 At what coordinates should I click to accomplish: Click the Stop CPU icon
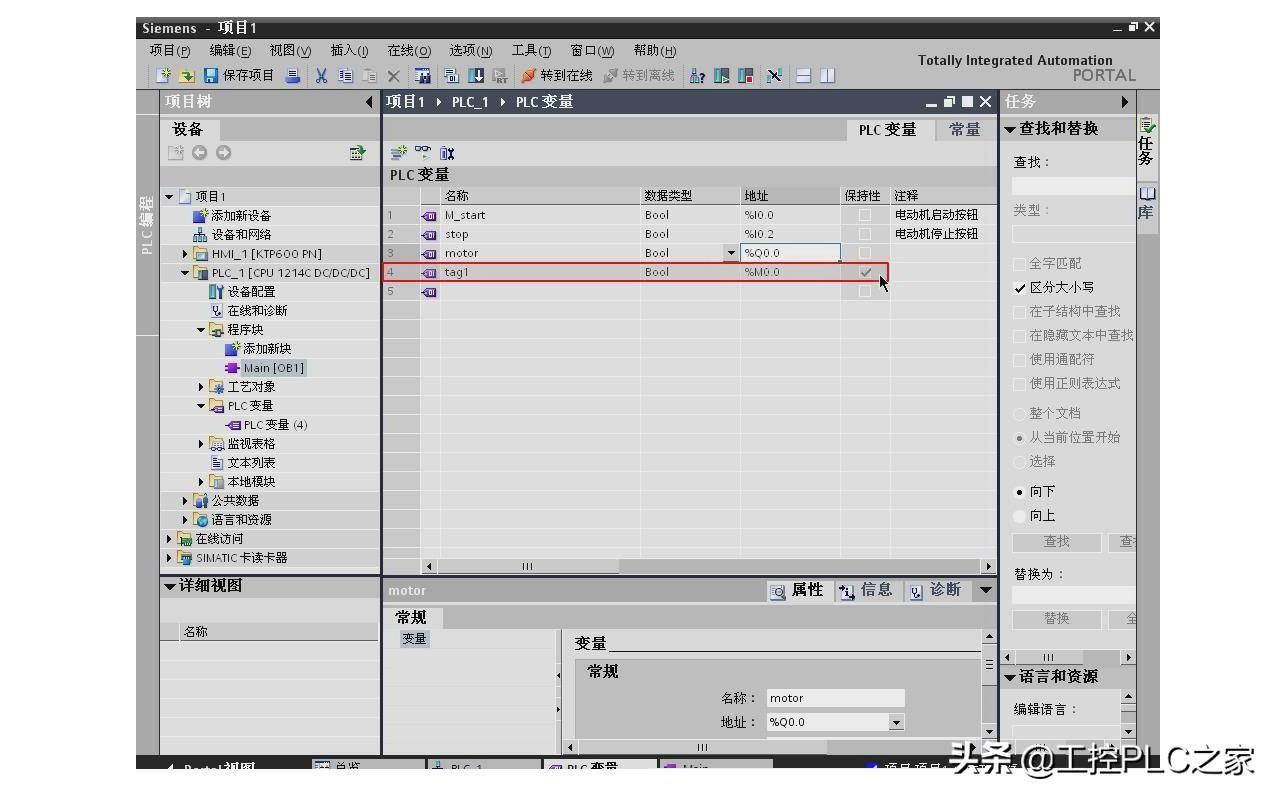(745, 76)
